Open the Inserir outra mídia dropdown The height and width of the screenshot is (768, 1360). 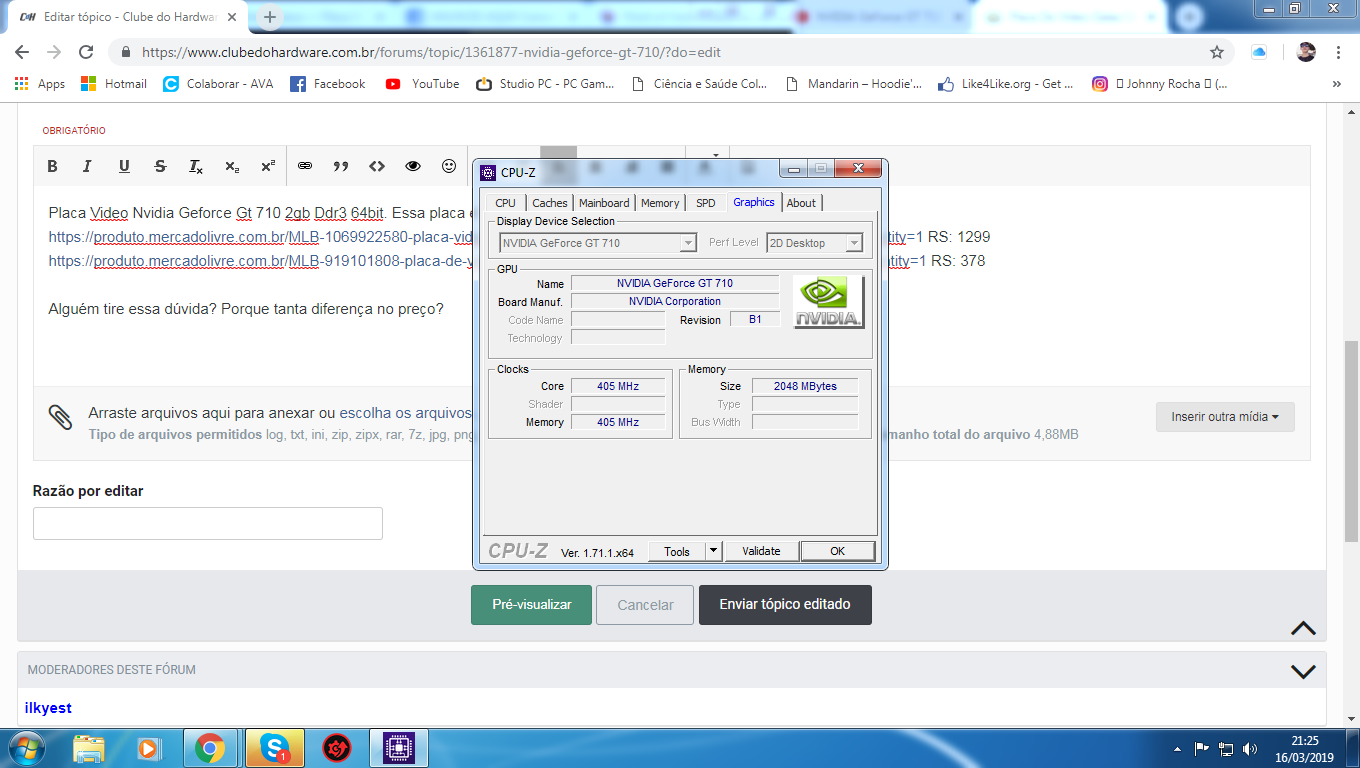click(1225, 417)
